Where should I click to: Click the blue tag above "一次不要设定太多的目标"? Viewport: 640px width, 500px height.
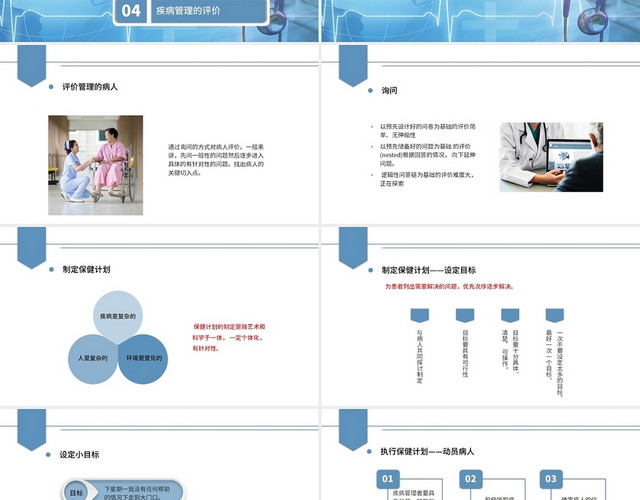[555, 316]
